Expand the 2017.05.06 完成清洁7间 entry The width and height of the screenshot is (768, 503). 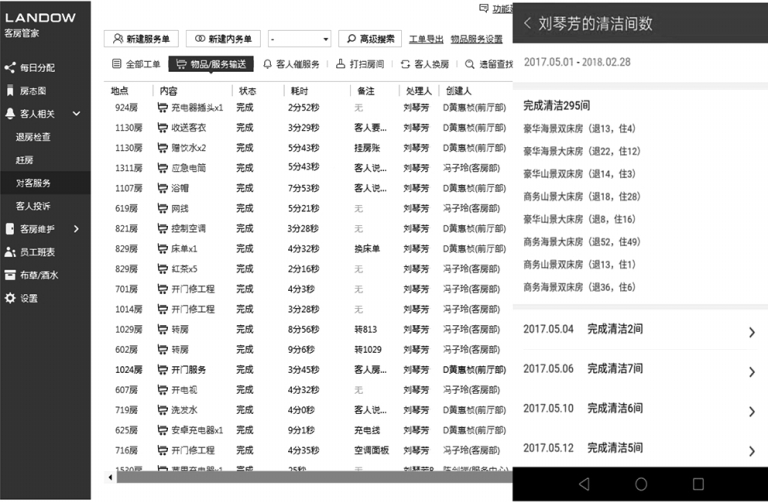(751, 372)
